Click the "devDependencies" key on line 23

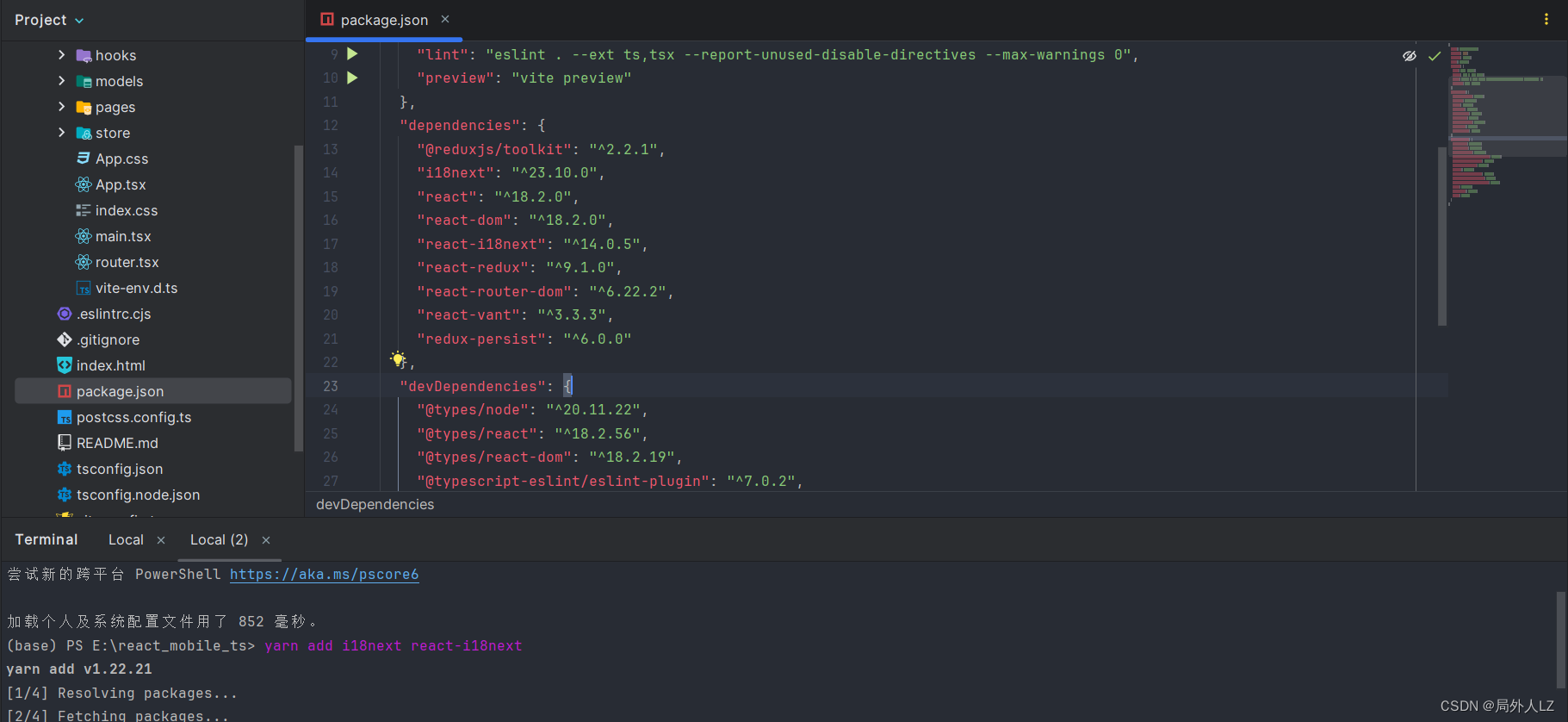[x=473, y=387]
